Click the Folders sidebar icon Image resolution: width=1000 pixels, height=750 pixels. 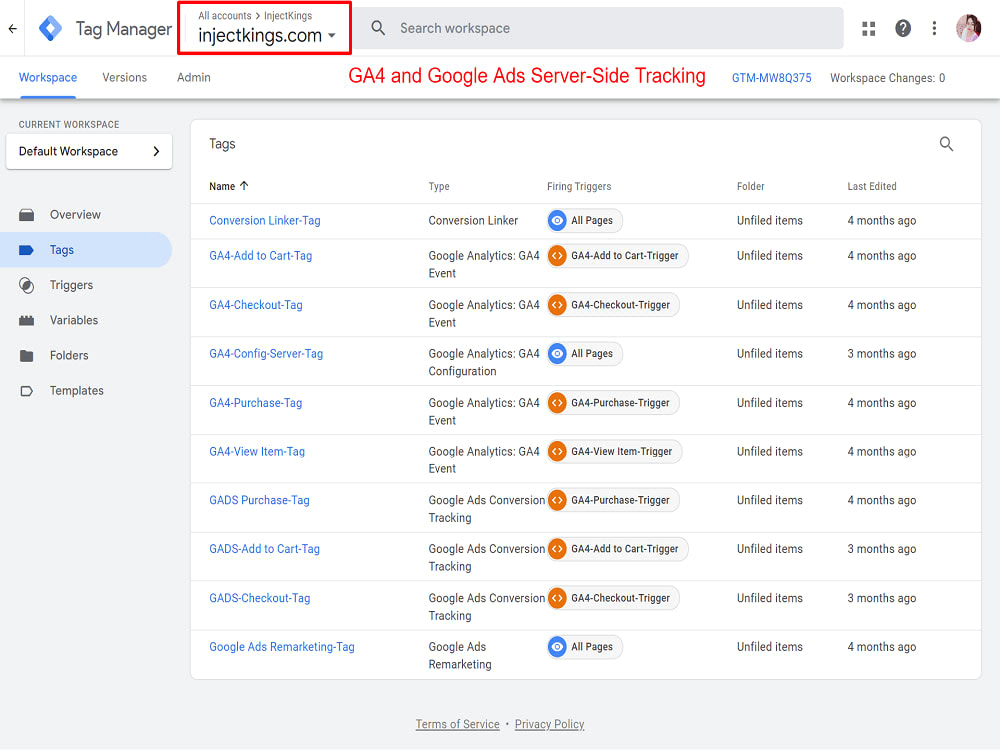click(x=26, y=355)
